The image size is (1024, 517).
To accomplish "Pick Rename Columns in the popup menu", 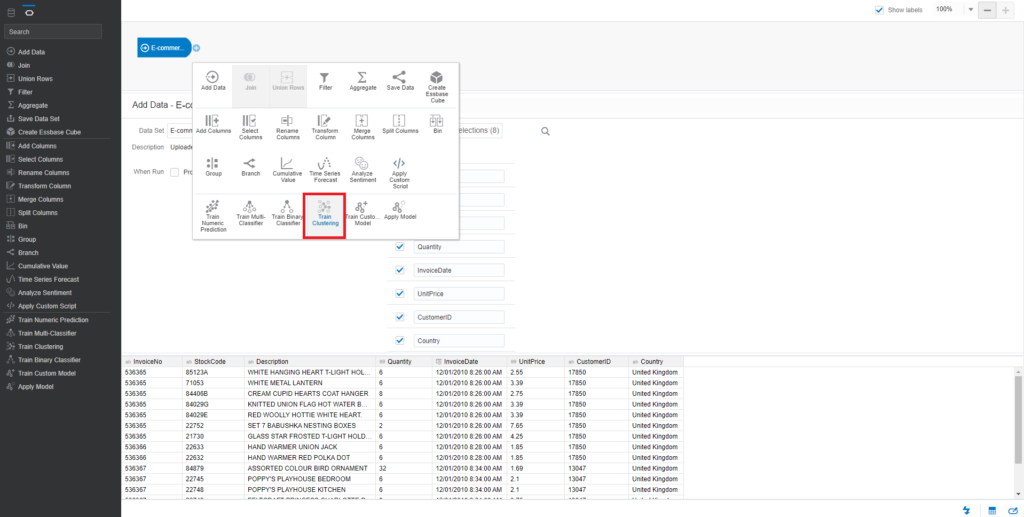I will point(287,127).
